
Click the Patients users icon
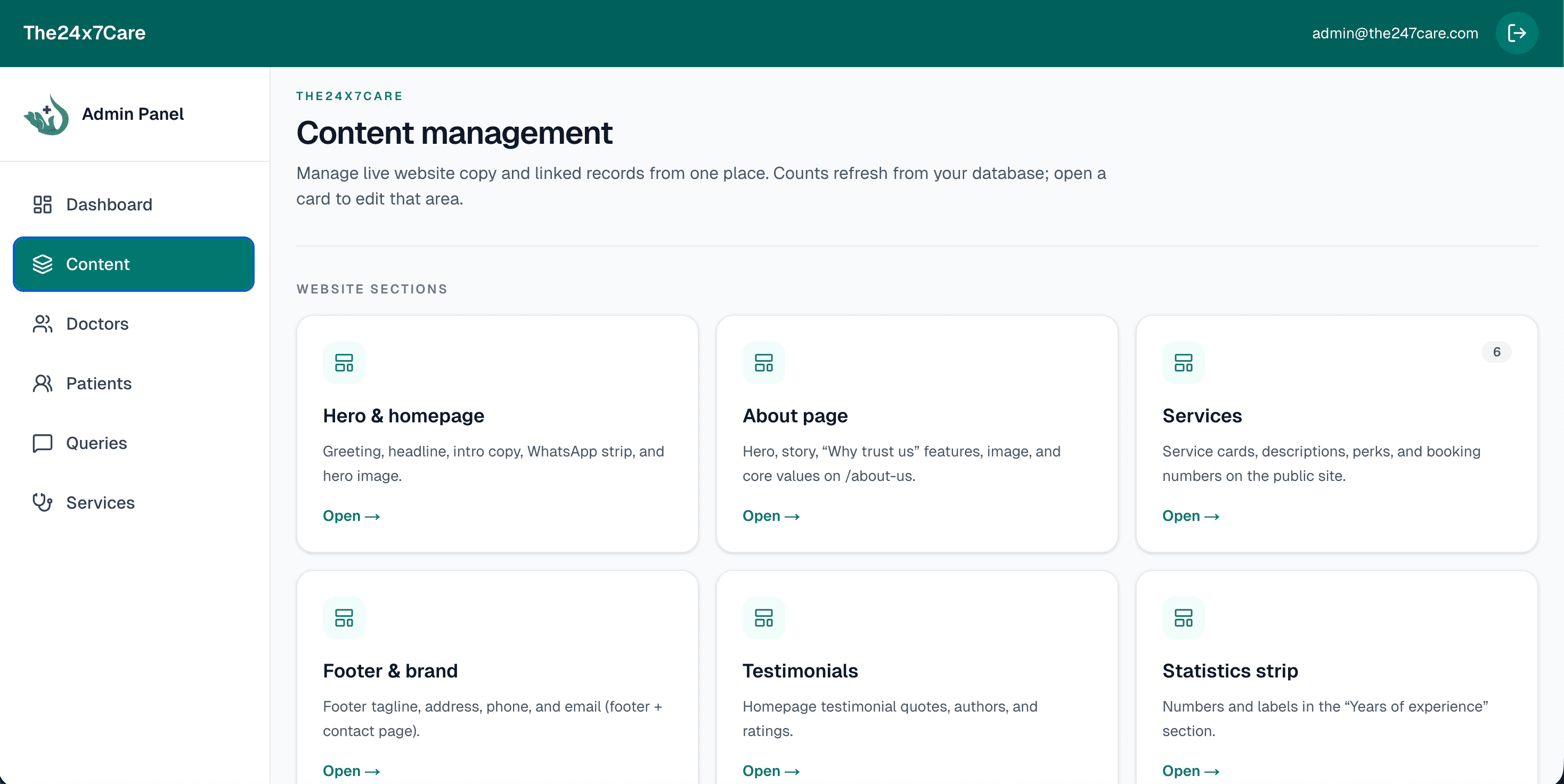(x=43, y=383)
